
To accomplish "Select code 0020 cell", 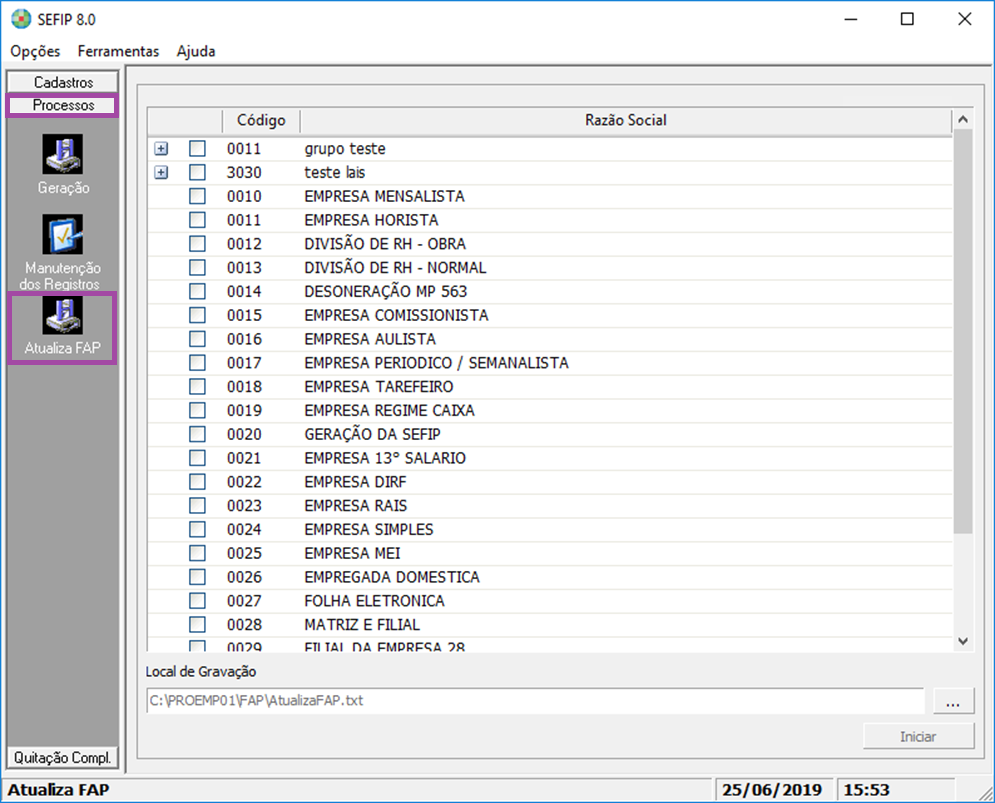I will pyautogui.click(x=244, y=434).
